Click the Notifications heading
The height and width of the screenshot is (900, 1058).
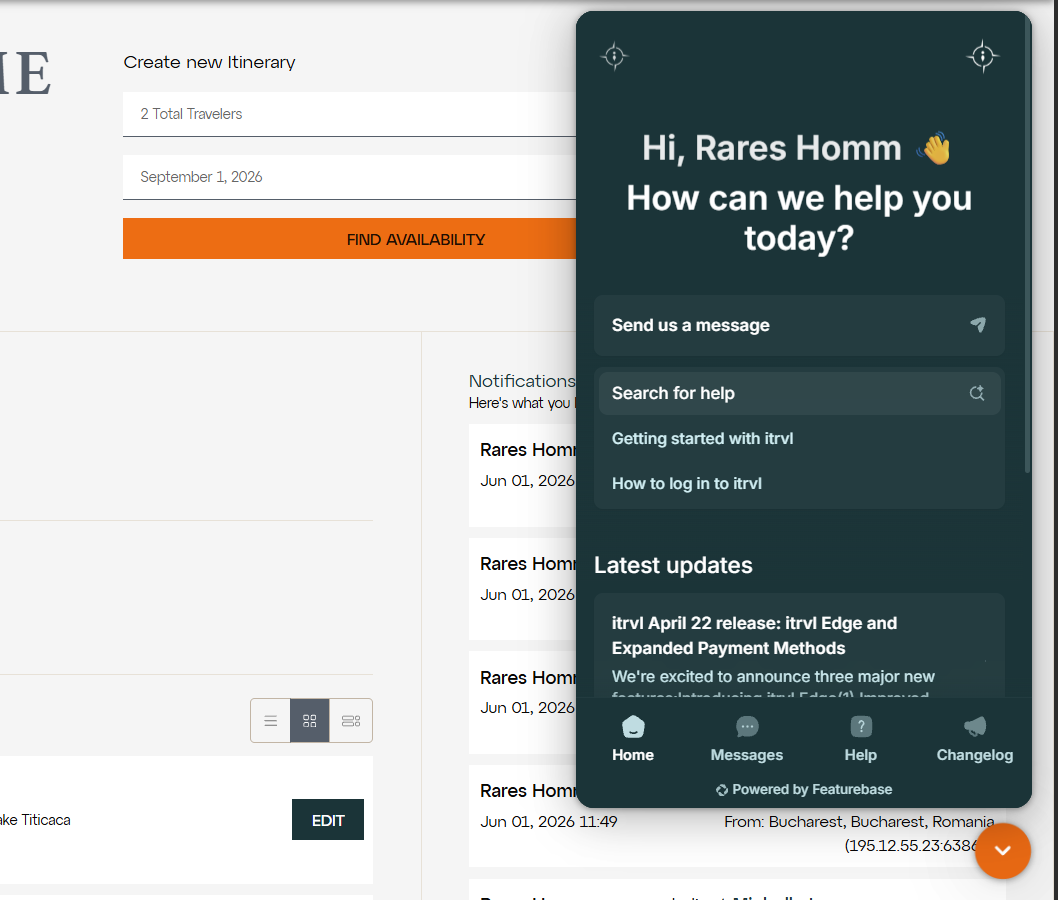pos(522,381)
